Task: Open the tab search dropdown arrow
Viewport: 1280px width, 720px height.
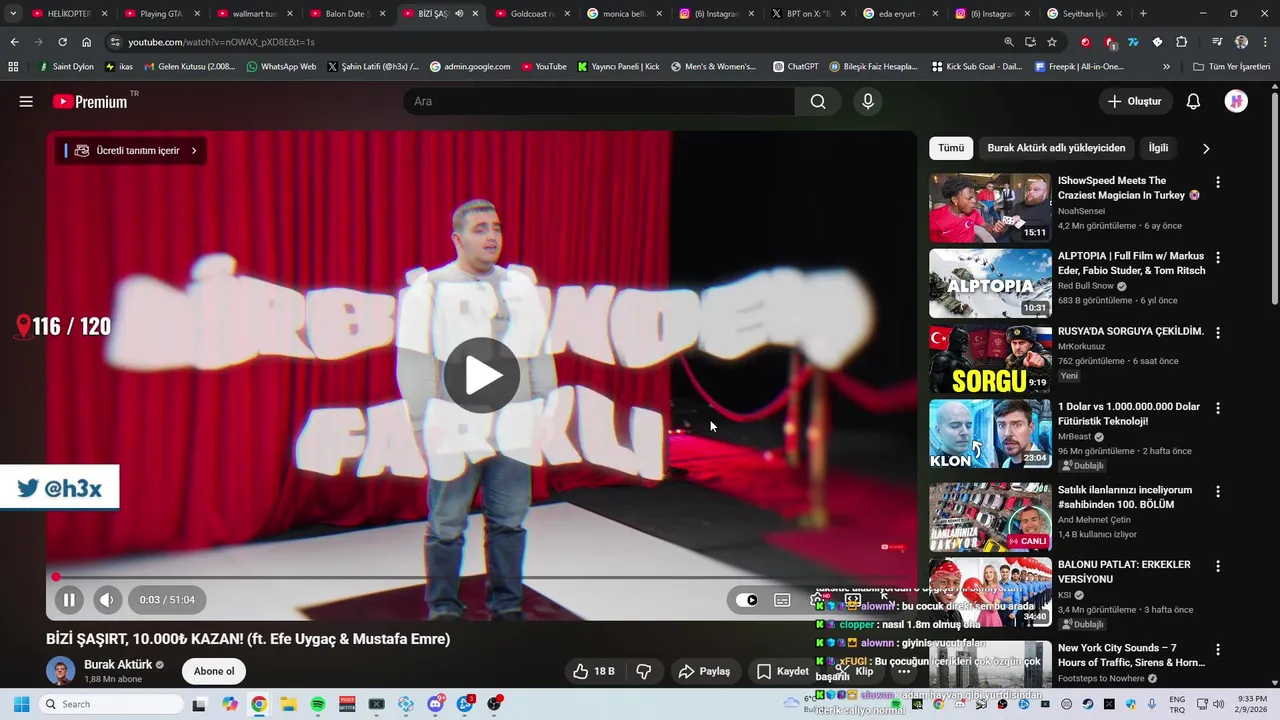Action: click(x=13, y=14)
